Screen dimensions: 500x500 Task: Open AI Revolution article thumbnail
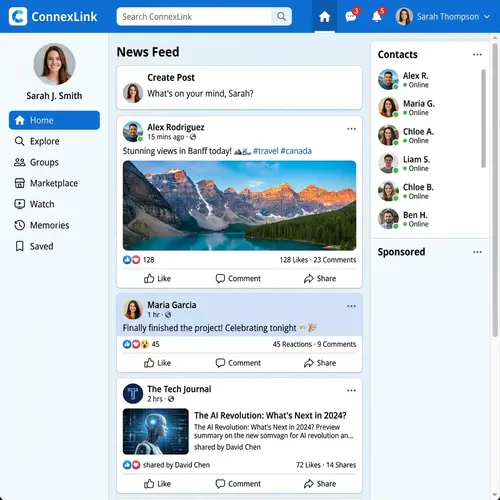156,431
